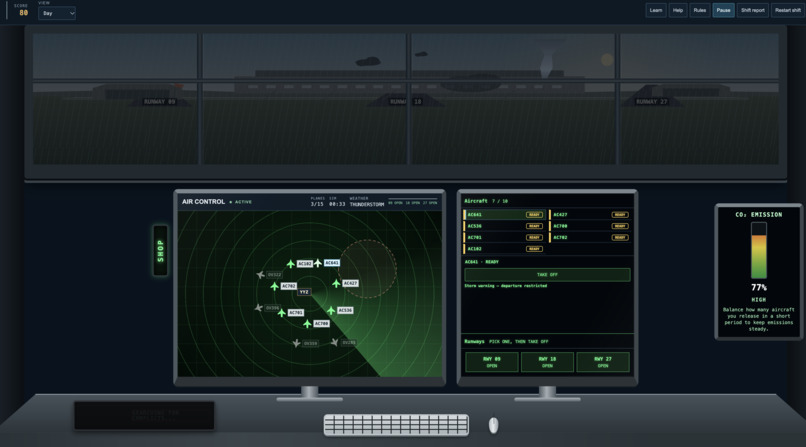This screenshot has height=447, width=806.
Task: Click the YYZ airport marker on radar
Action: click(304, 292)
